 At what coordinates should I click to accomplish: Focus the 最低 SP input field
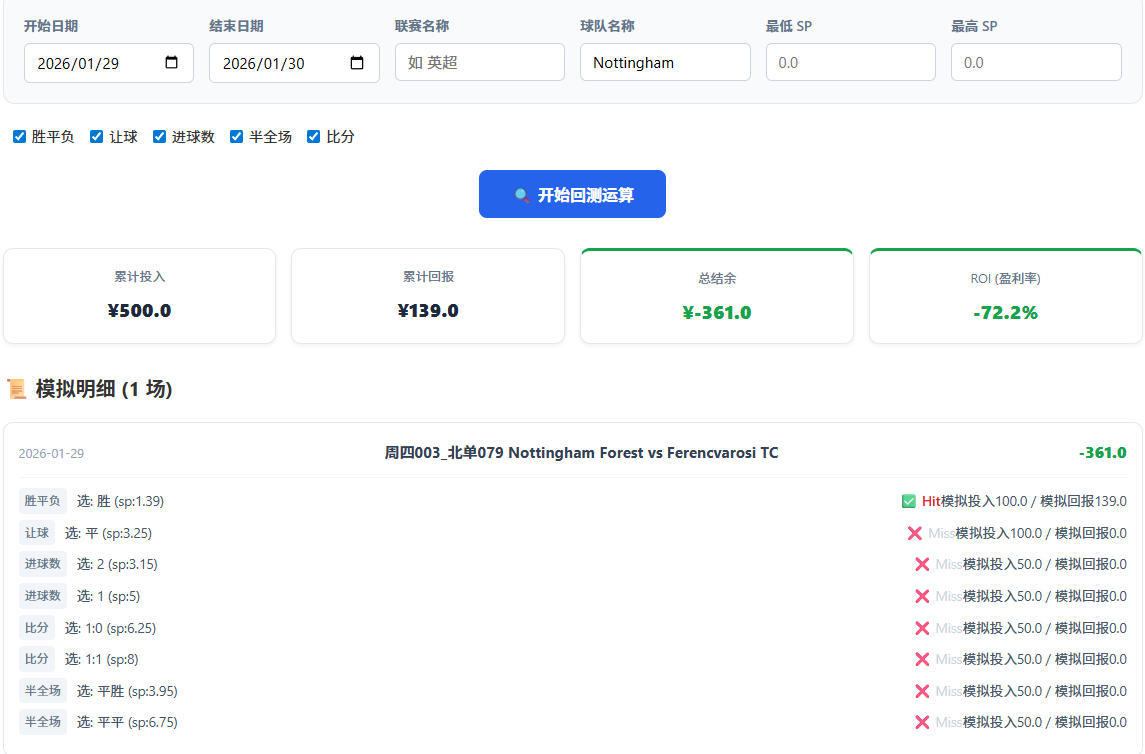[x=850, y=62]
